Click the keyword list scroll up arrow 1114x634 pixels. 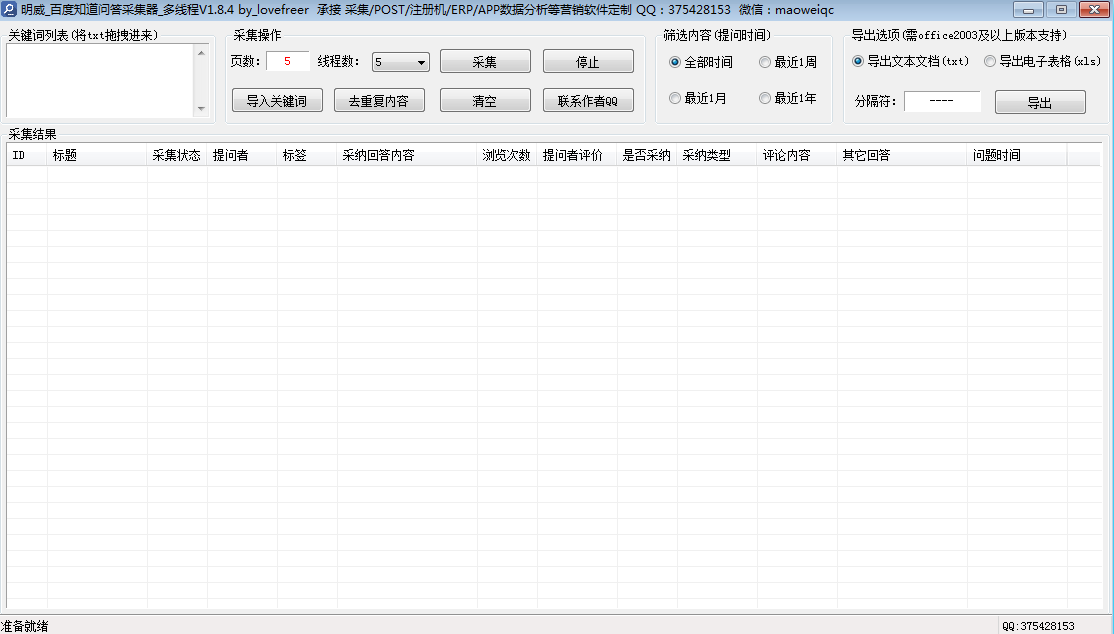(x=201, y=53)
